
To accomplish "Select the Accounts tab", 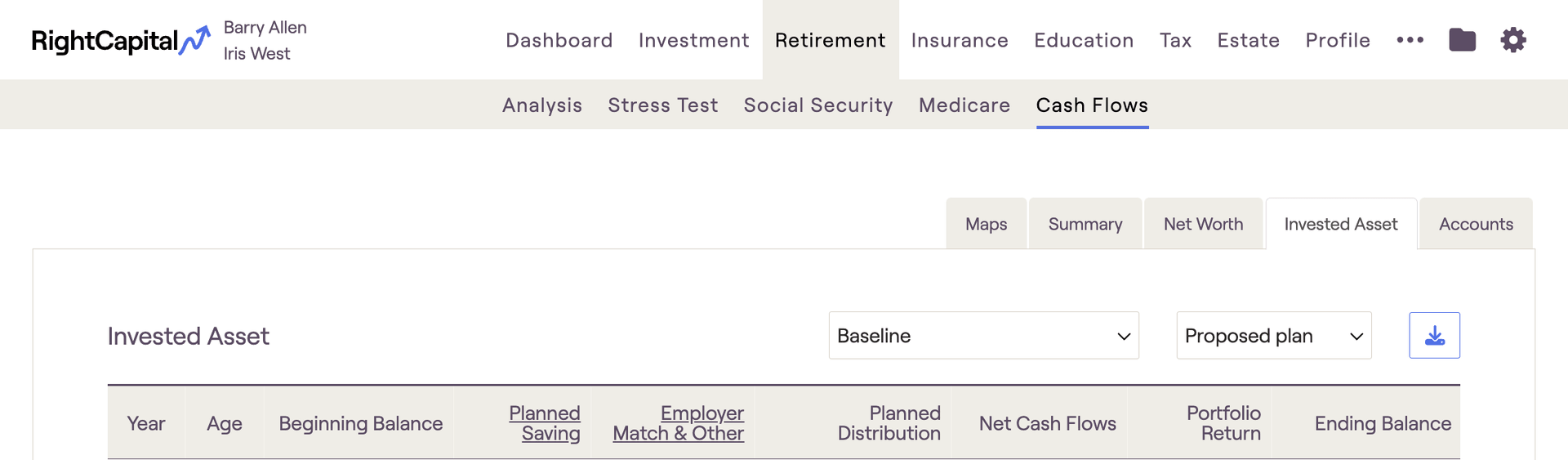I will pyautogui.click(x=1475, y=224).
